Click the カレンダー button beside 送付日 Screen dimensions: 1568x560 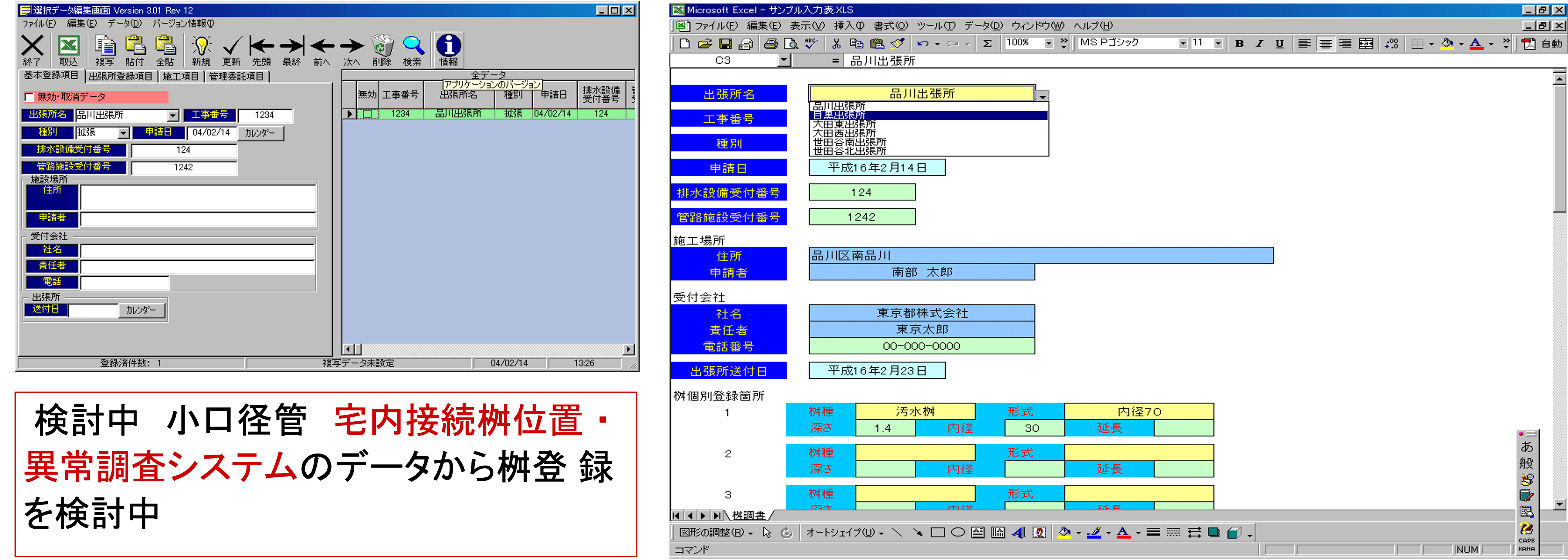tap(141, 310)
